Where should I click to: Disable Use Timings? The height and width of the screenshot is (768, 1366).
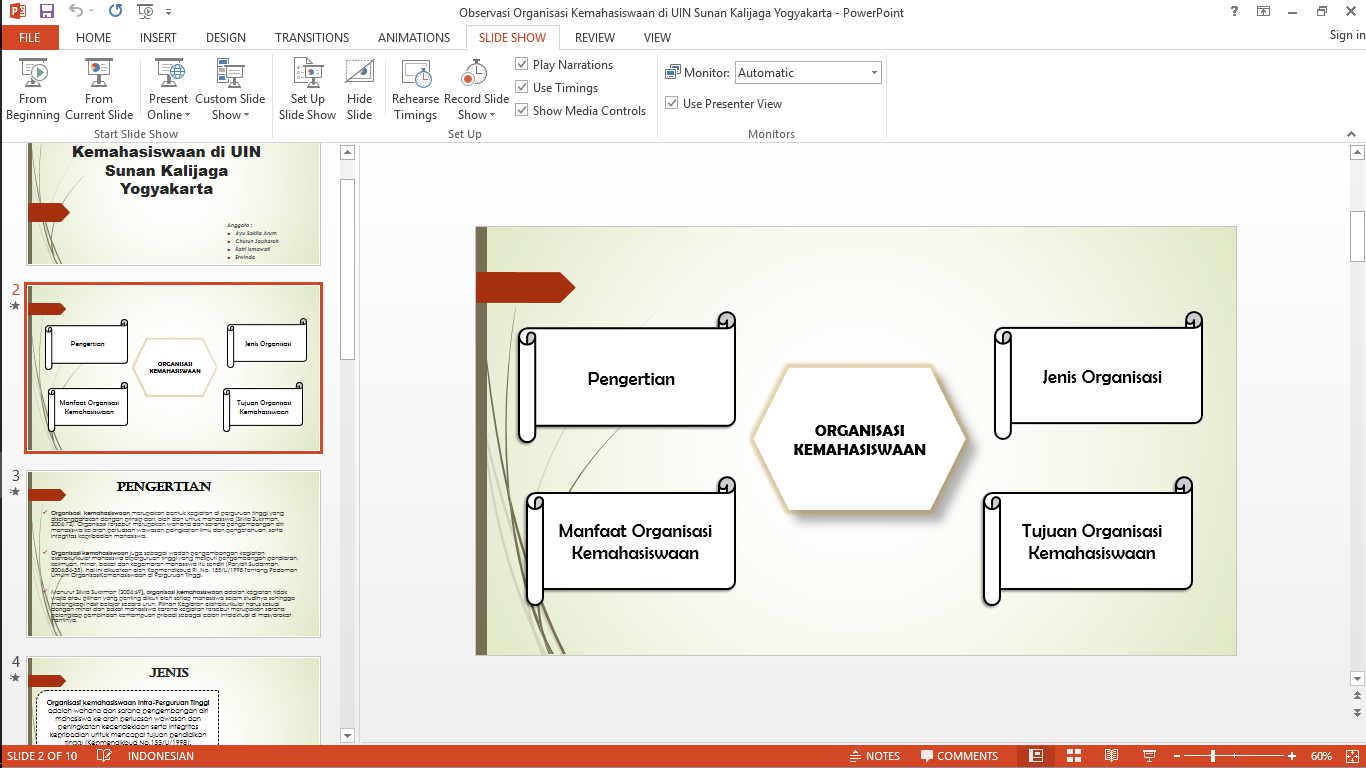click(521, 87)
